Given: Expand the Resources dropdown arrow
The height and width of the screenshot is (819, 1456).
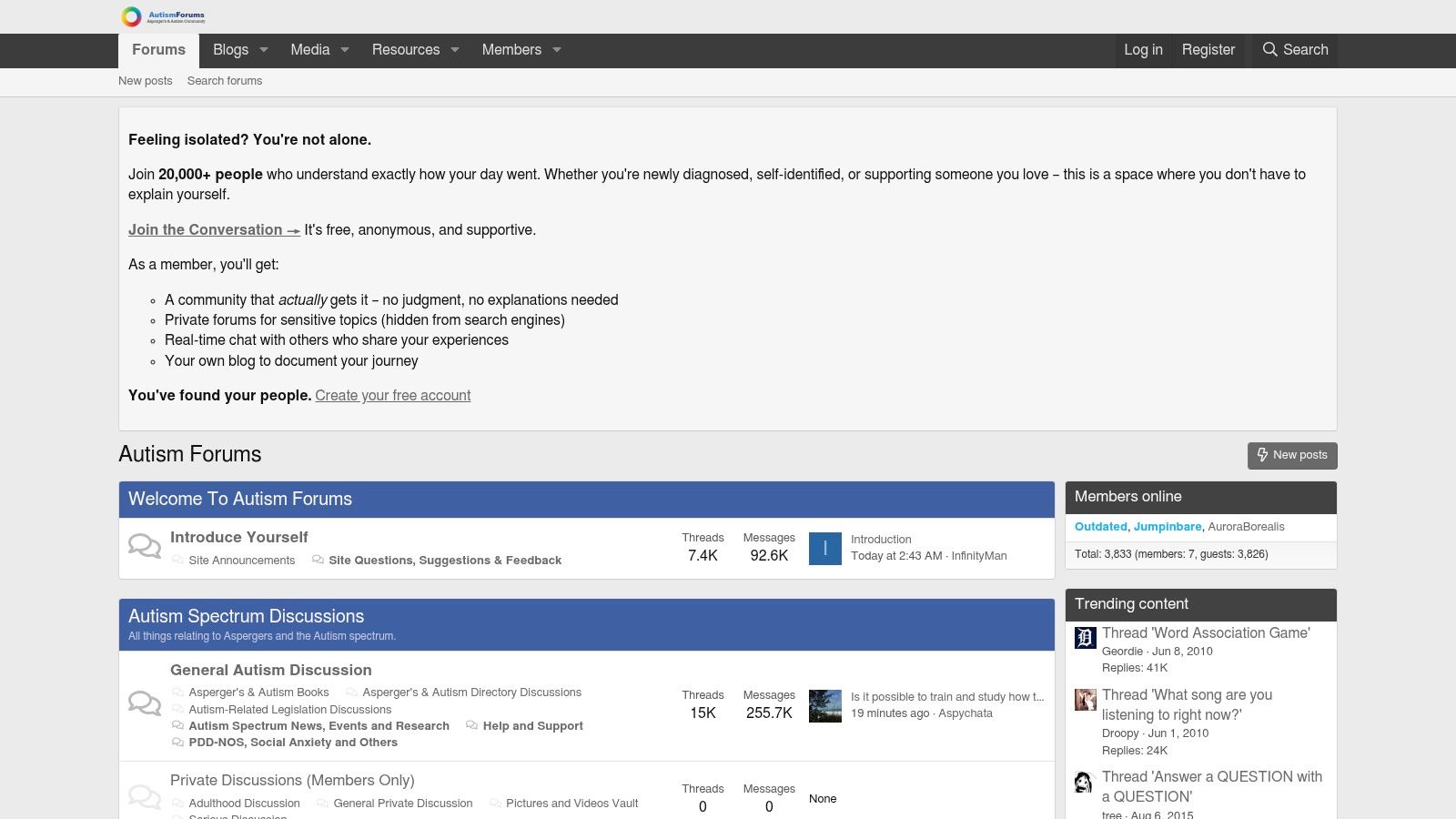Looking at the screenshot, I should (455, 50).
